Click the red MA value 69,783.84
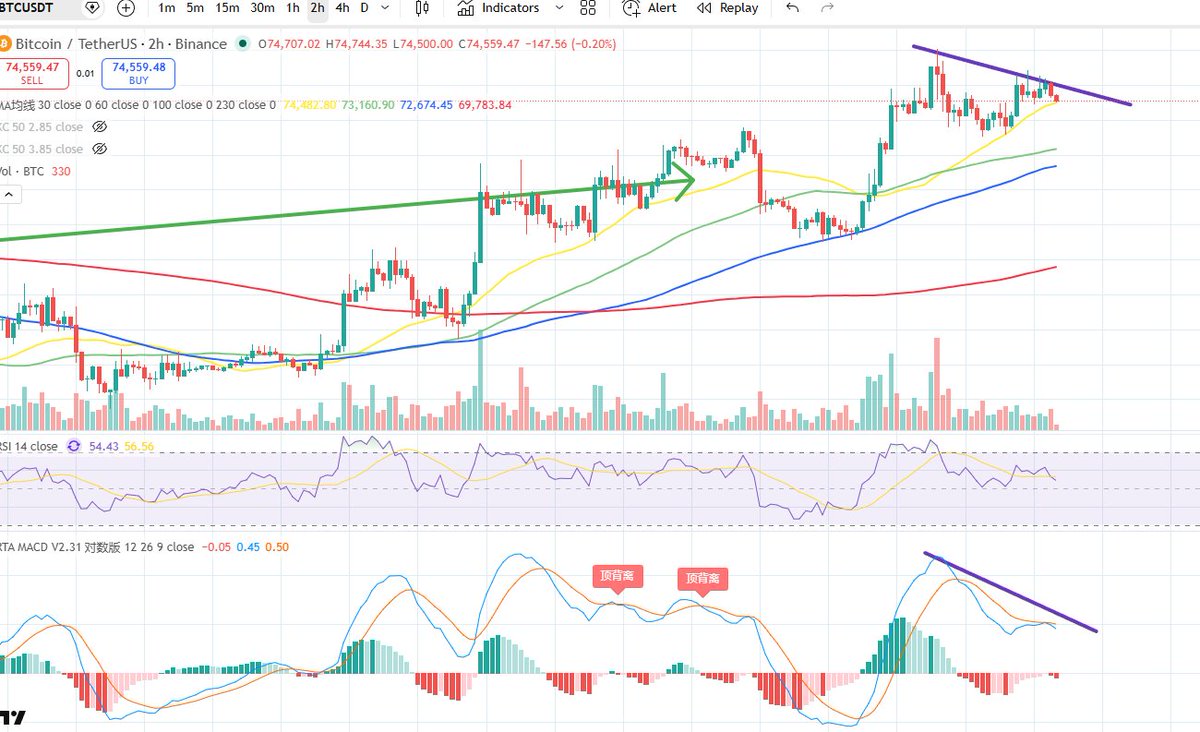Viewport: 1200px width, 732px height. point(485,105)
